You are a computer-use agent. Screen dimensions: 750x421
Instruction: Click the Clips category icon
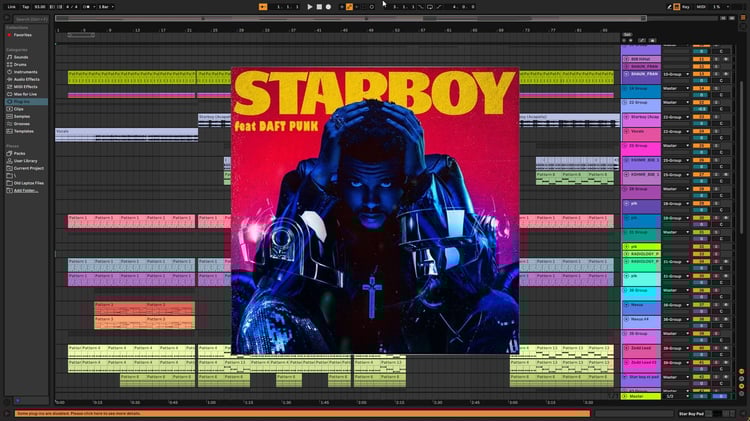tap(9, 109)
